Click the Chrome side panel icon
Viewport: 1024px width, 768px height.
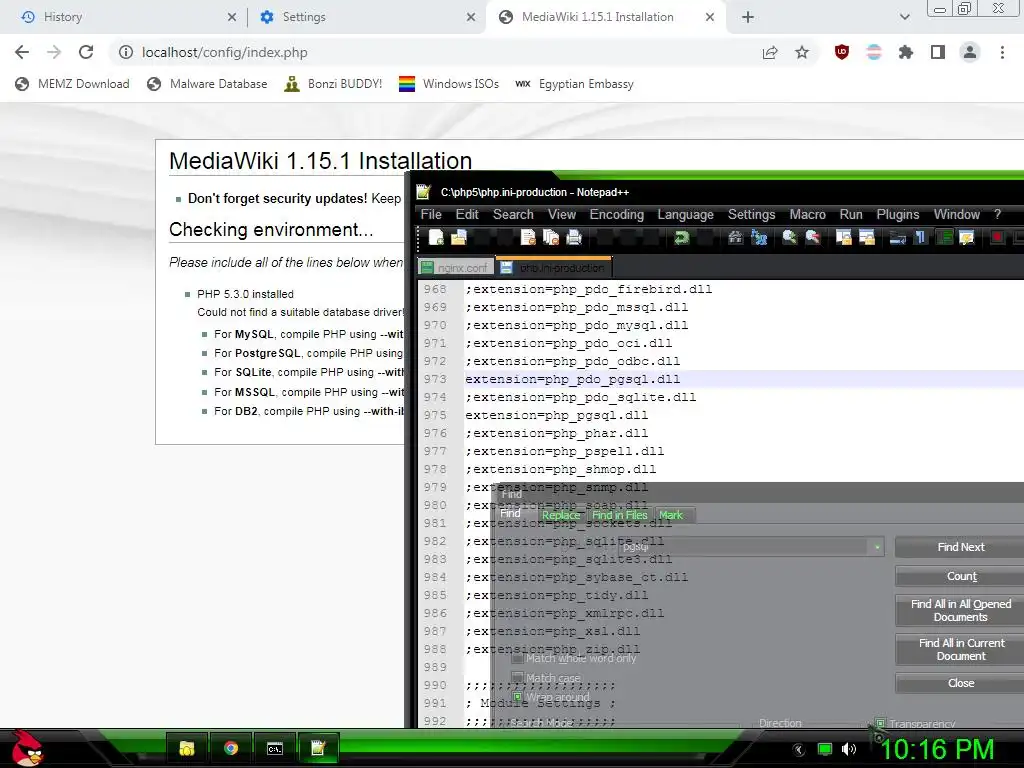[x=938, y=52]
